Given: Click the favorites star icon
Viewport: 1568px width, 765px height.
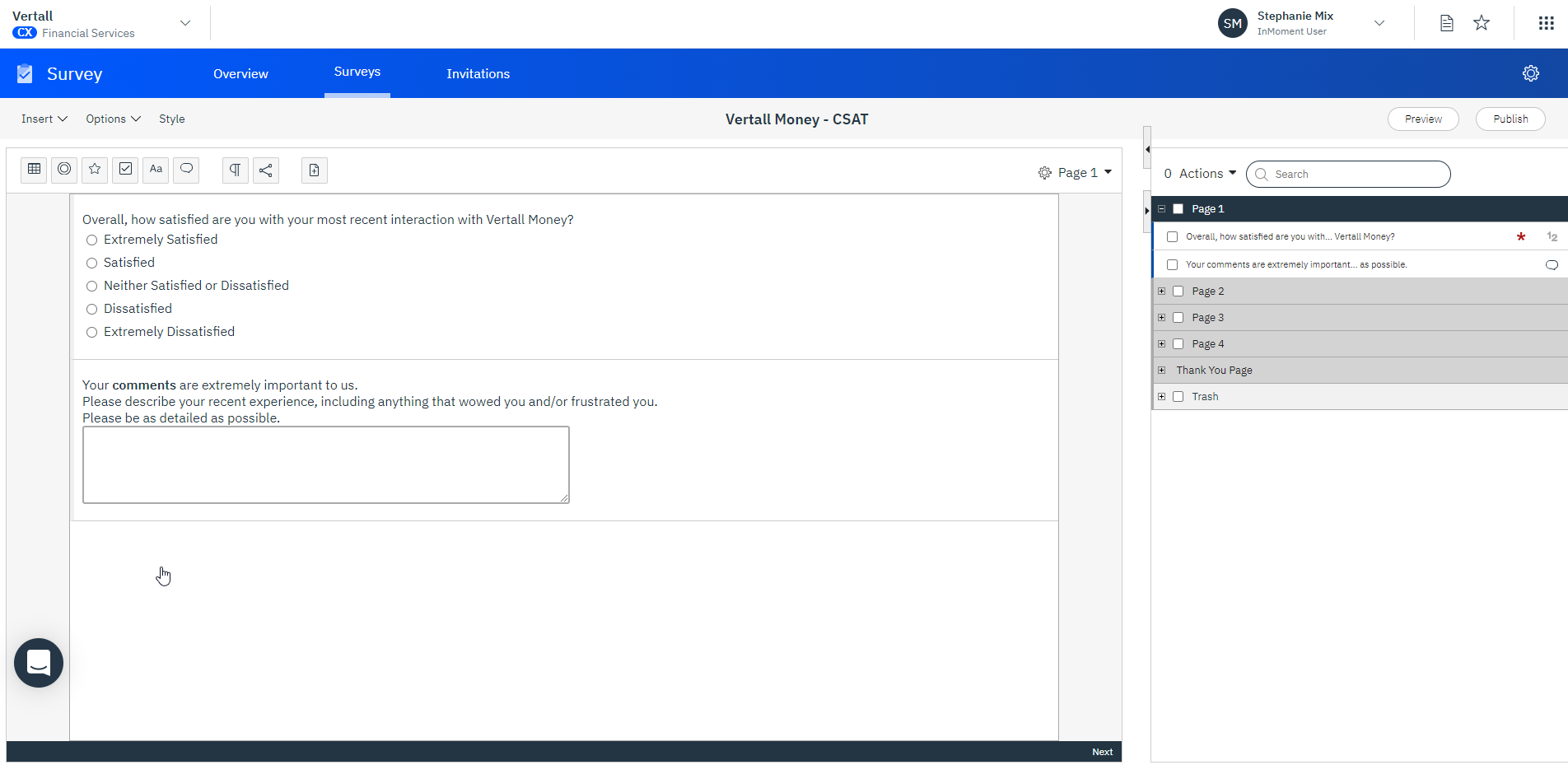Looking at the screenshot, I should pyautogui.click(x=1482, y=23).
